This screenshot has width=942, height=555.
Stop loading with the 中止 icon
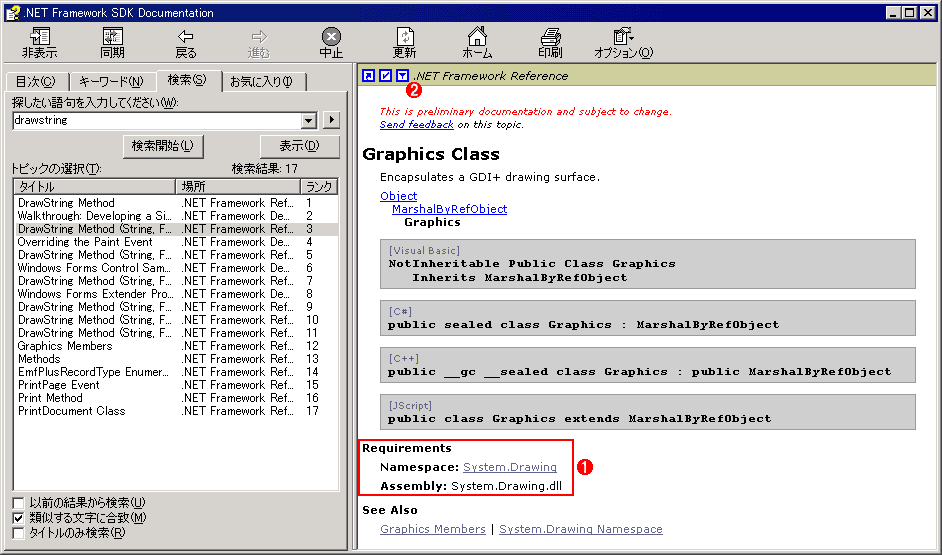click(x=331, y=43)
